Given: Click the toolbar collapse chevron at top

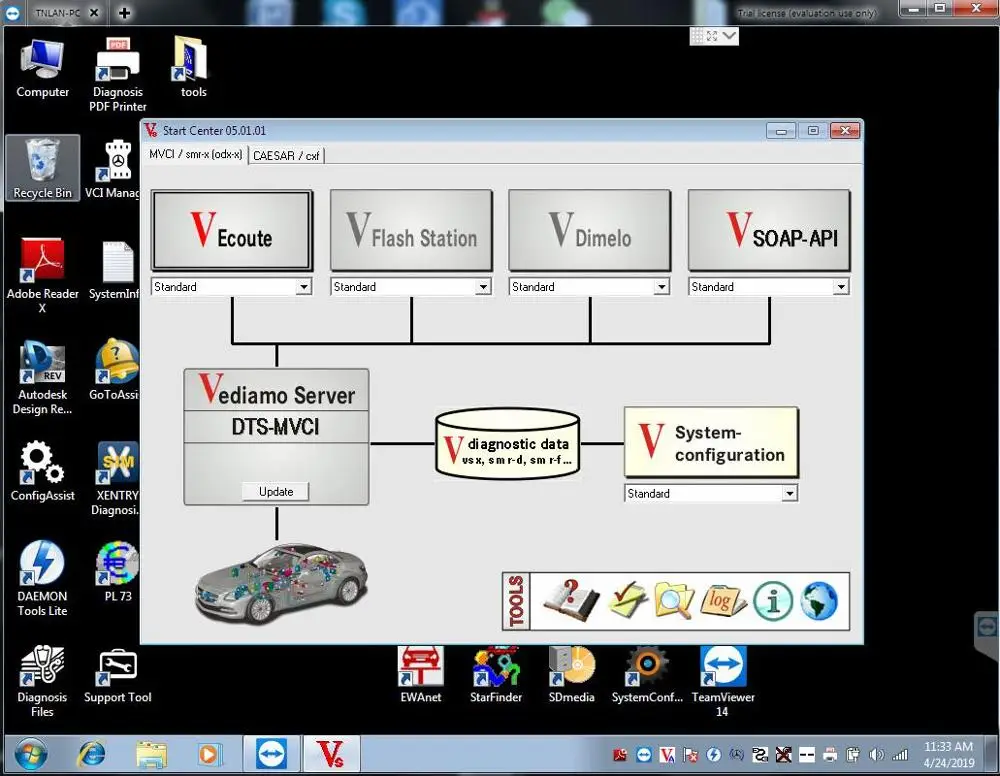Looking at the screenshot, I should [730, 36].
